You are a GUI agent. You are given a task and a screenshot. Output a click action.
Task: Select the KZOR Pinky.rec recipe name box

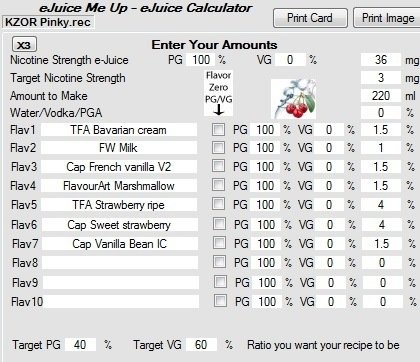tap(48, 22)
